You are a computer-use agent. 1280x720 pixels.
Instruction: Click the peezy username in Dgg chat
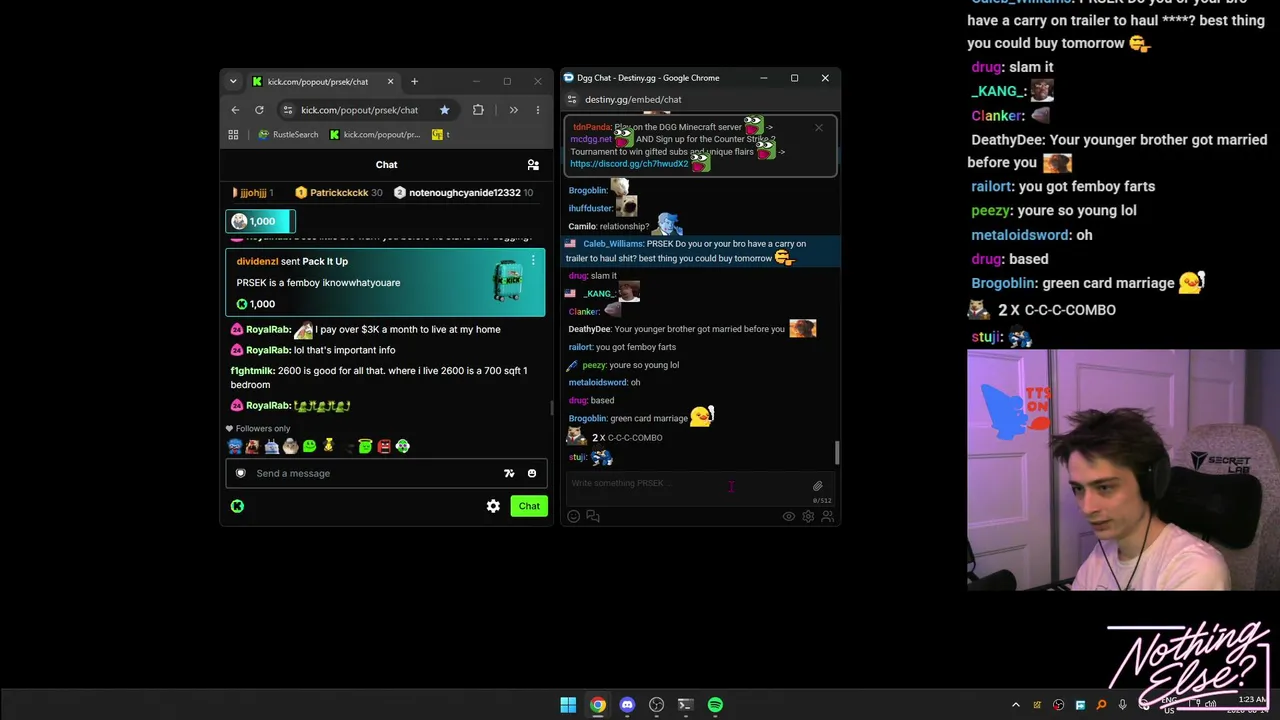click(594, 365)
